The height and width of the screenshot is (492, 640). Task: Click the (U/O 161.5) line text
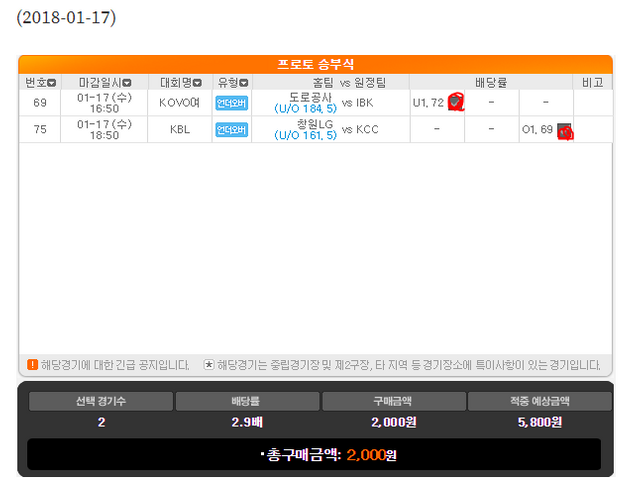(x=306, y=135)
